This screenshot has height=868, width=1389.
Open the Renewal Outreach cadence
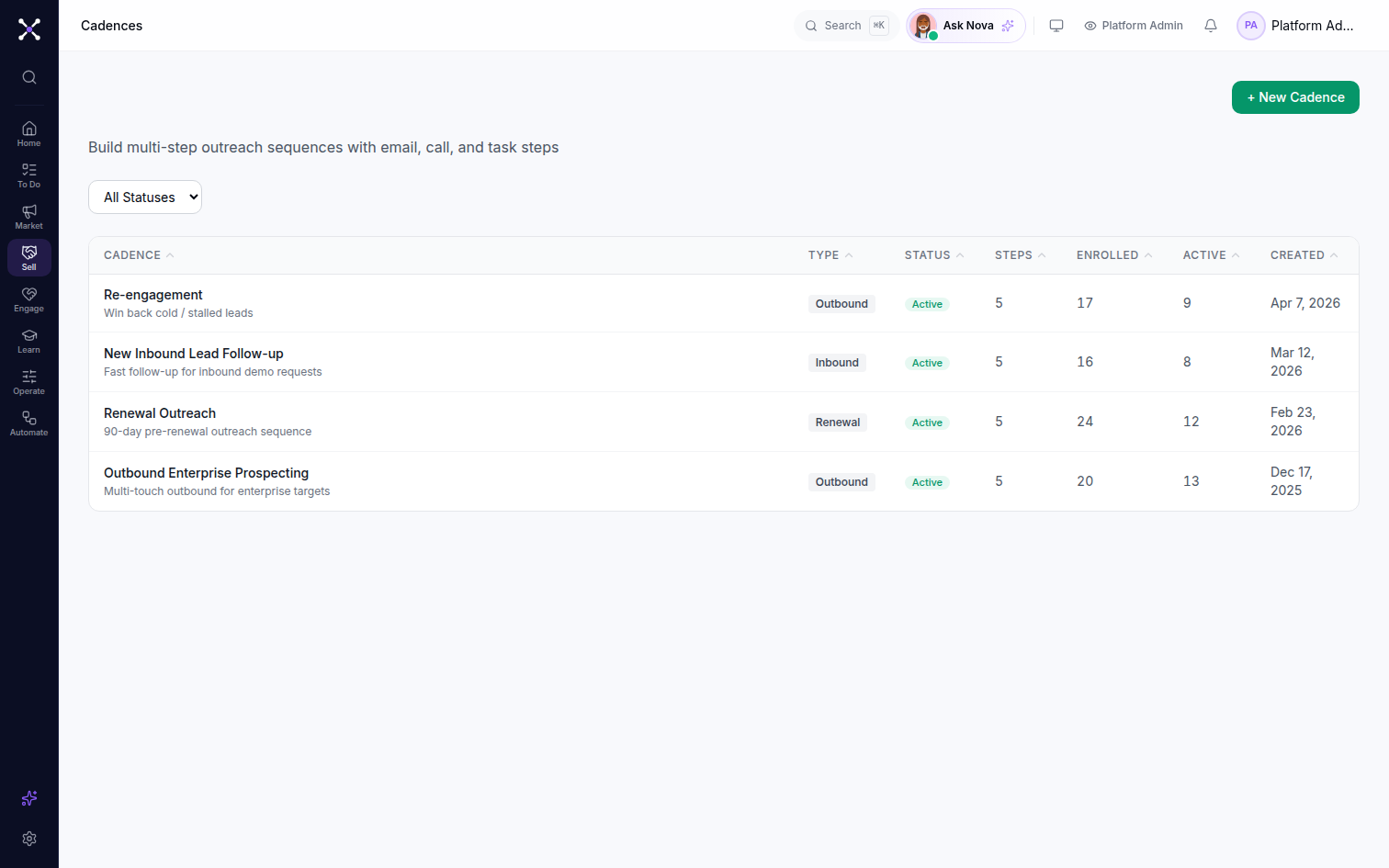tap(160, 413)
